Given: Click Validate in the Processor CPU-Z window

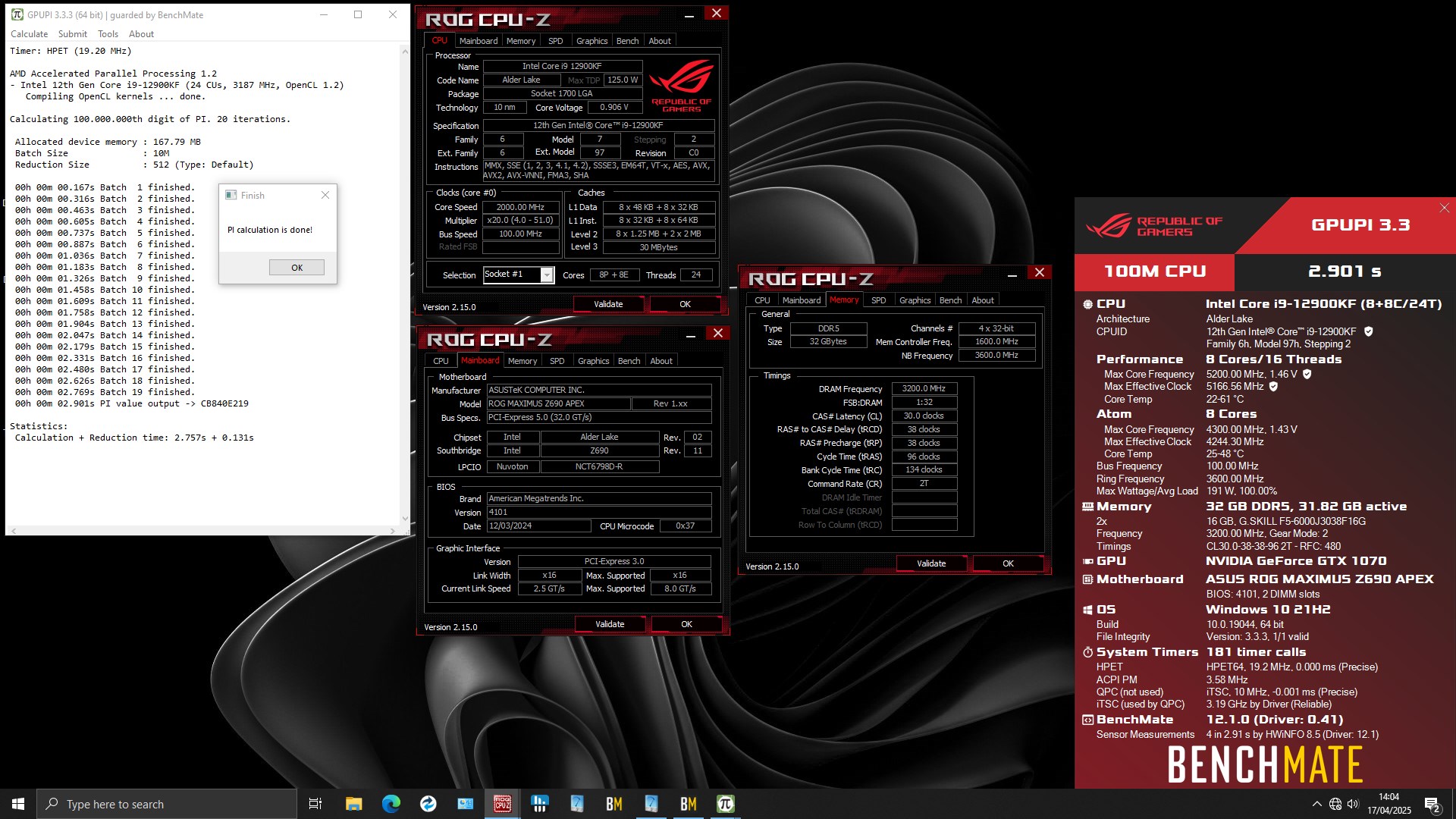Looking at the screenshot, I should coord(608,304).
